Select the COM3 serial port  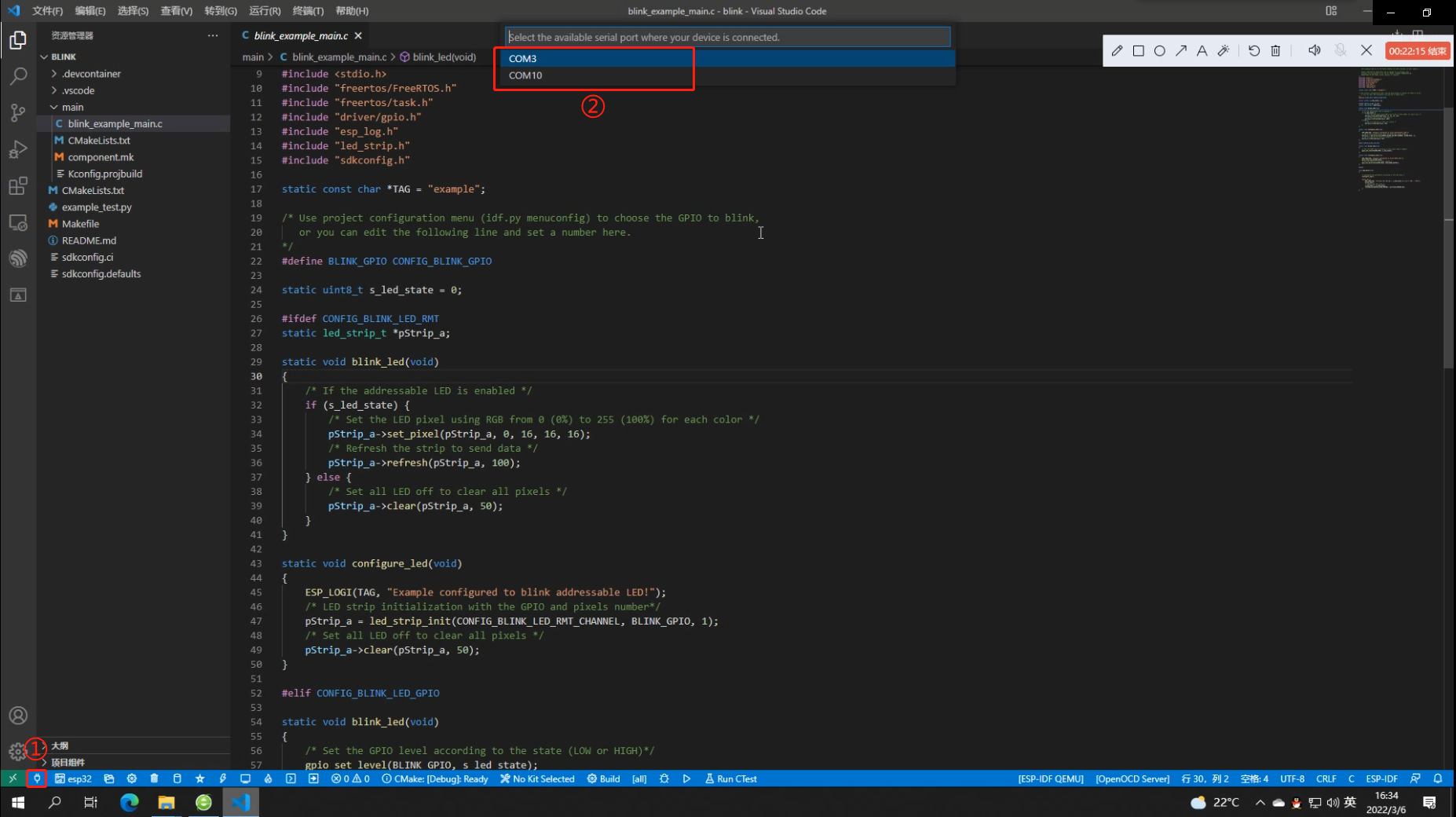(728, 58)
